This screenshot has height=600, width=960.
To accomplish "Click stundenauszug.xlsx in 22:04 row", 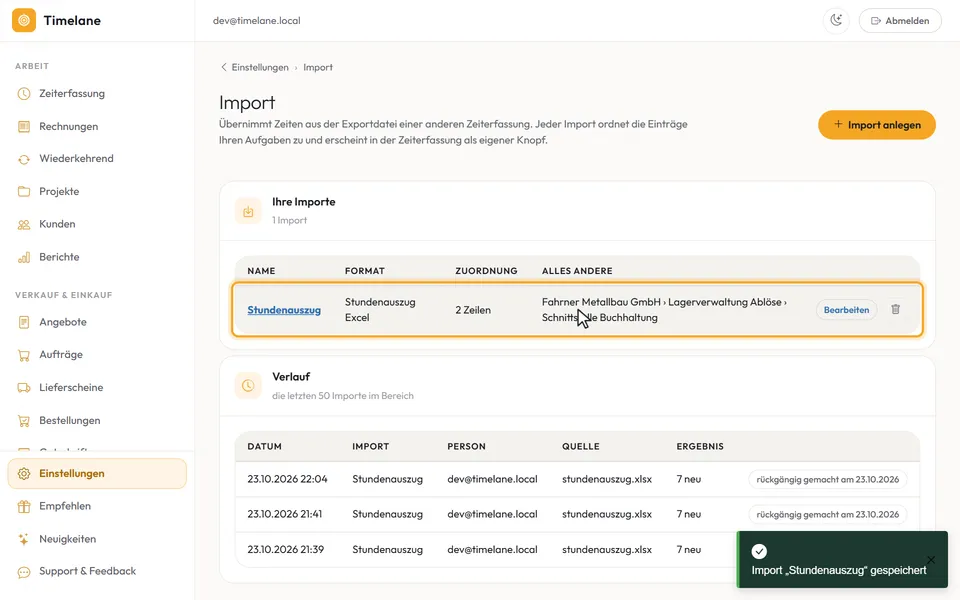I will tap(607, 479).
